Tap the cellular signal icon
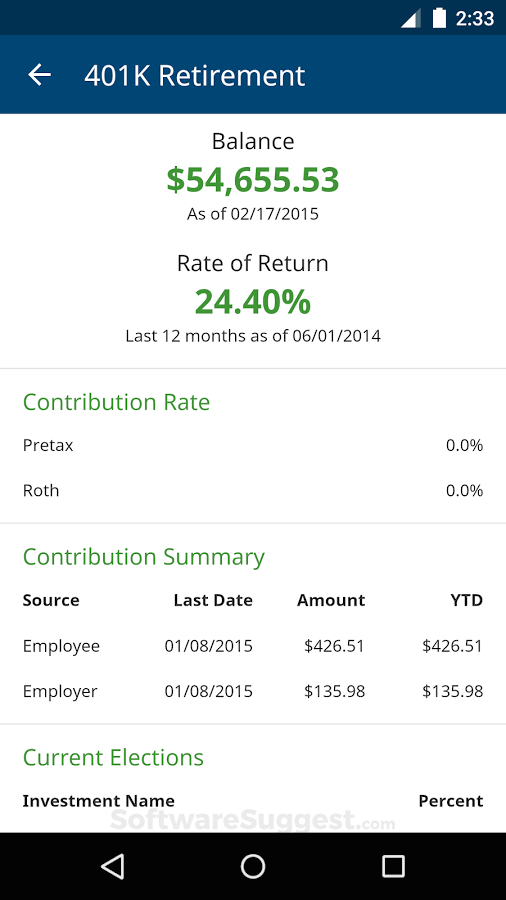The width and height of the screenshot is (506, 900). [411, 18]
